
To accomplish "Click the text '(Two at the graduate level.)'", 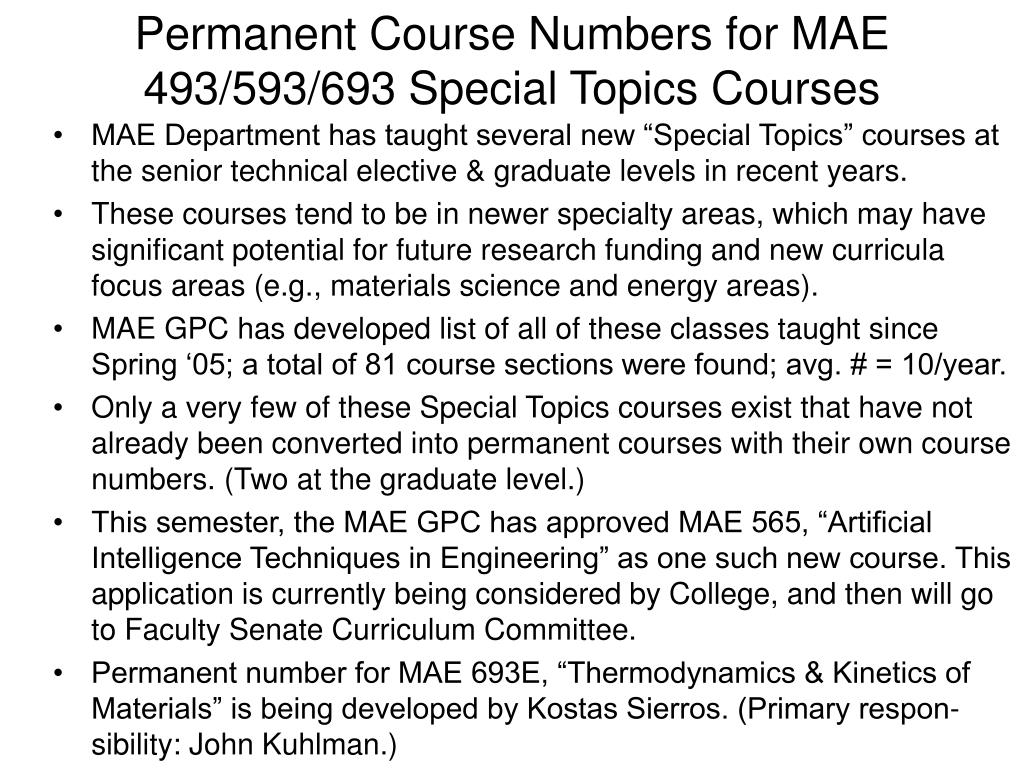I will (404, 480).
